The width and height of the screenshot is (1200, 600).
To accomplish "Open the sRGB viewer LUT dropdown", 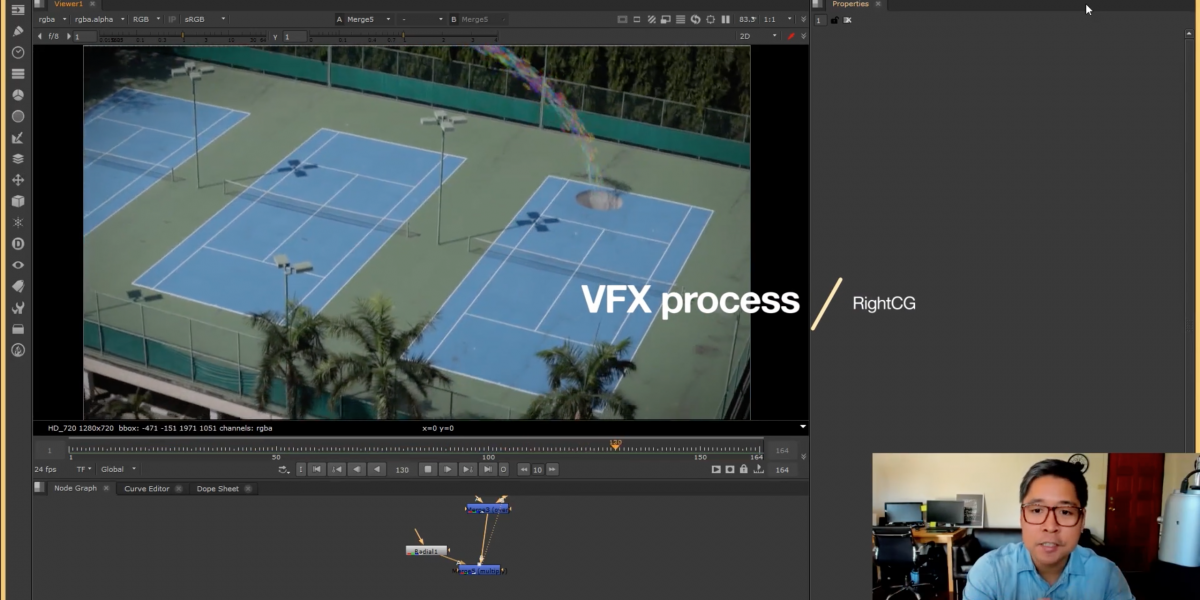I will [x=204, y=19].
